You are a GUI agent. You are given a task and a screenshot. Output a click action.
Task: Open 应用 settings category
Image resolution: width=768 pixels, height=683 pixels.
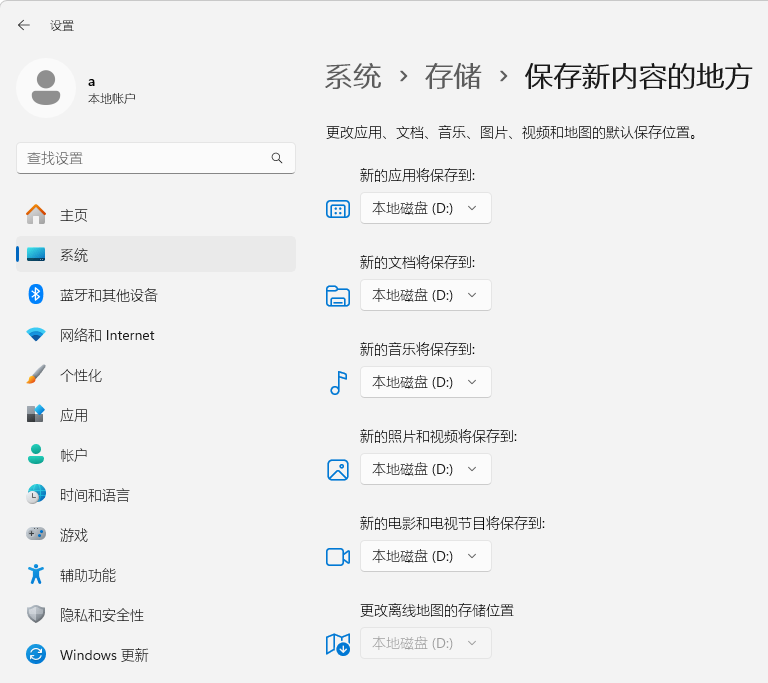pos(156,415)
